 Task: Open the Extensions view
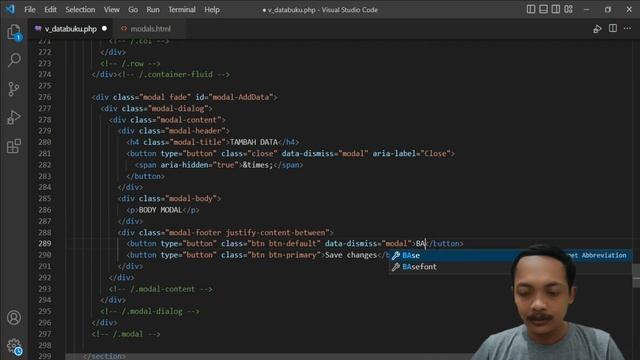(14, 146)
